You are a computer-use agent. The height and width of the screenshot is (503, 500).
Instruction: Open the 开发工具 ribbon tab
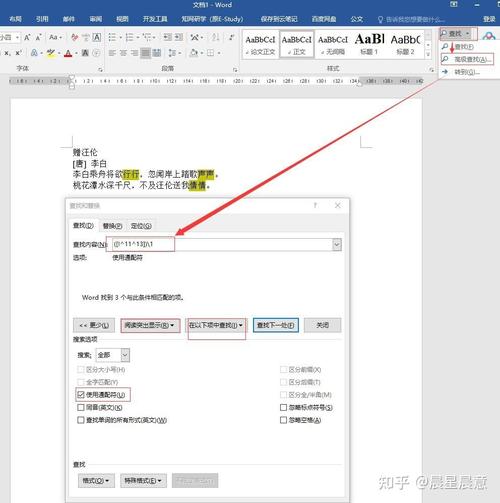tap(155, 19)
